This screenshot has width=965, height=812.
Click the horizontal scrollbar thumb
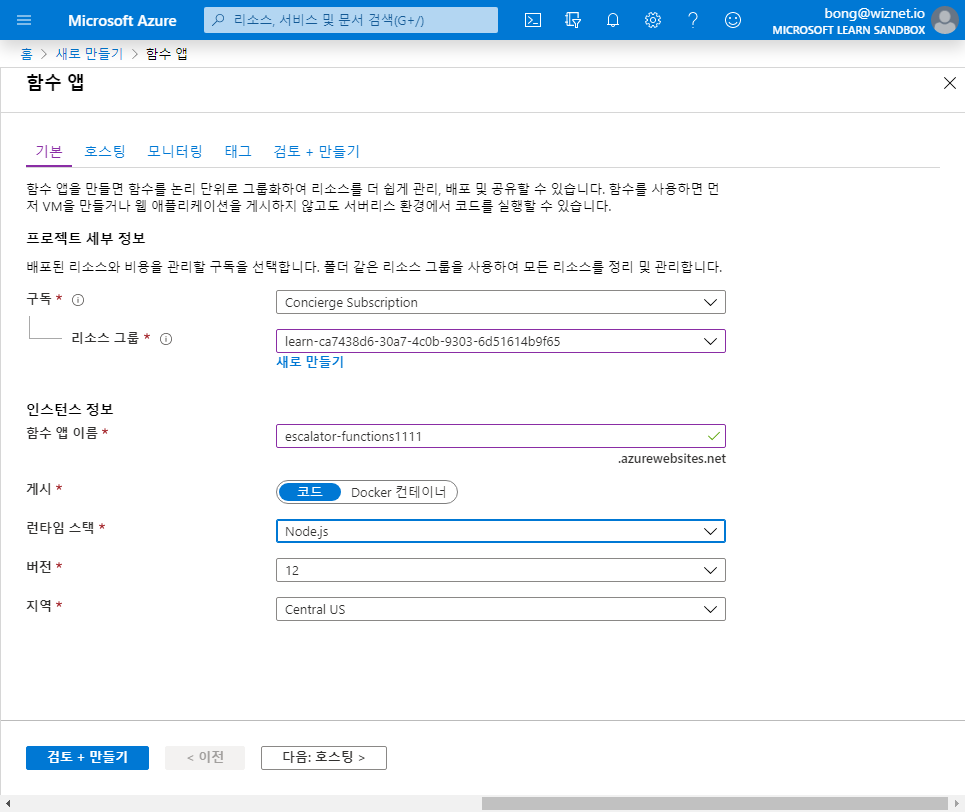(715, 803)
